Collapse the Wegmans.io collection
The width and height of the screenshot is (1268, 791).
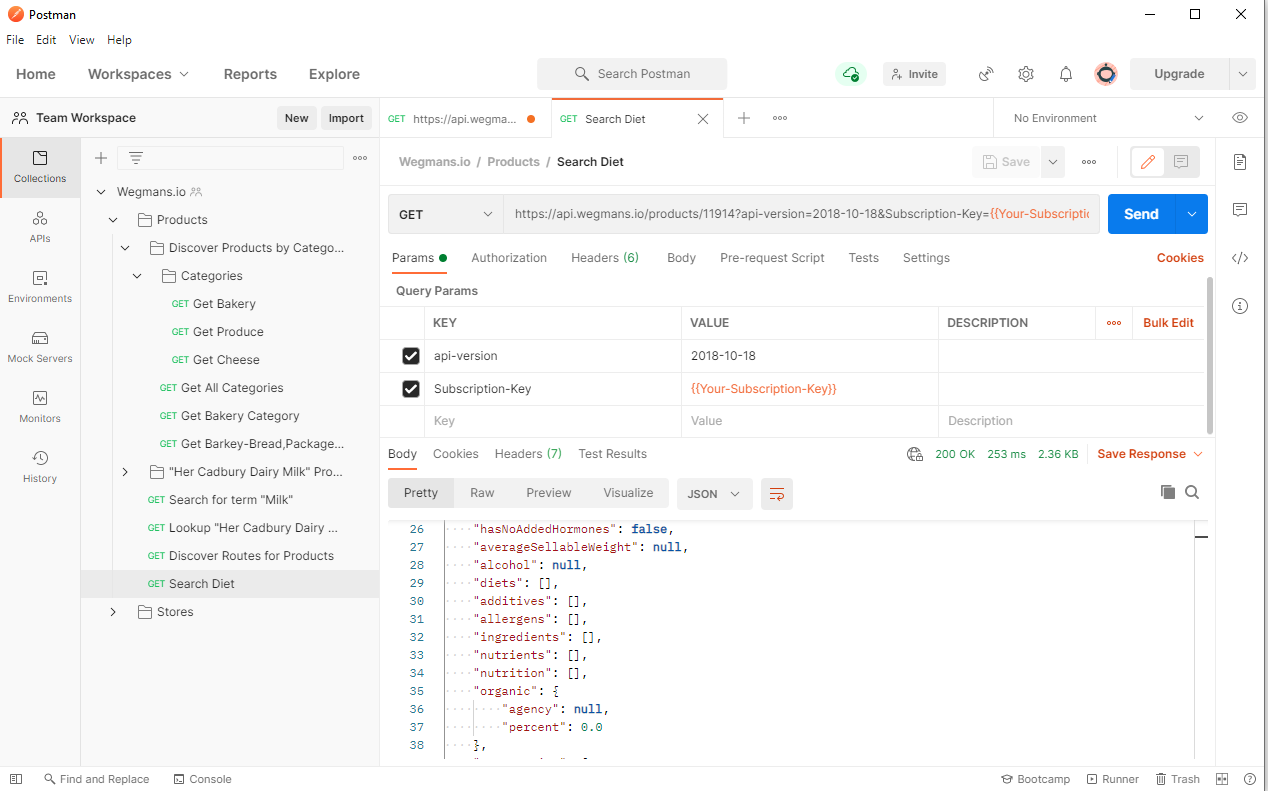100,192
